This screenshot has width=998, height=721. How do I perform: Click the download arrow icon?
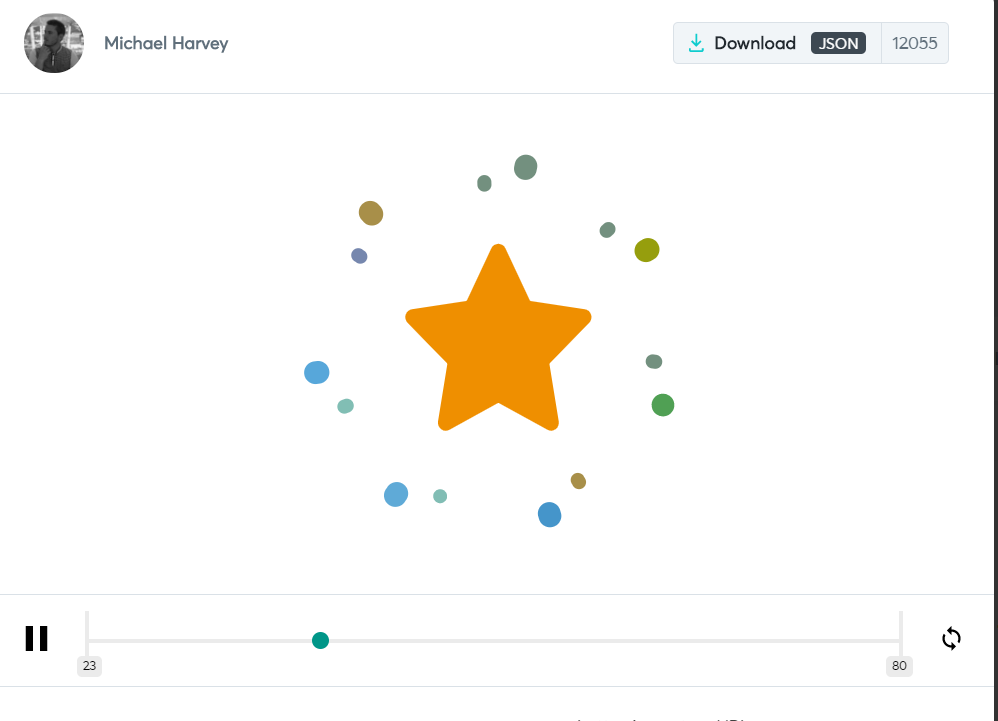click(x=697, y=43)
